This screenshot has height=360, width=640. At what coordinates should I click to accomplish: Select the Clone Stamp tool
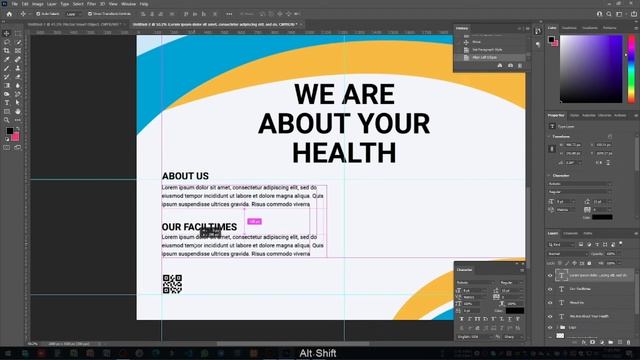point(18,68)
